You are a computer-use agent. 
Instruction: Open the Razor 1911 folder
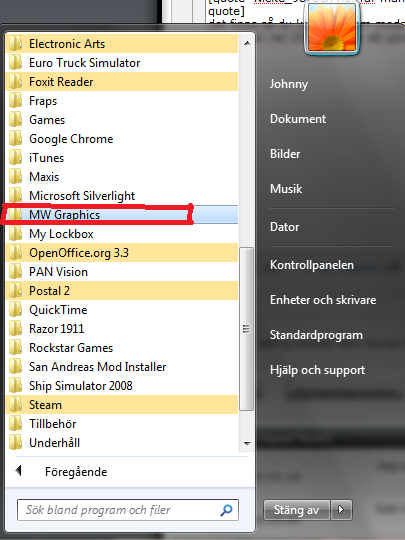(x=122, y=329)
